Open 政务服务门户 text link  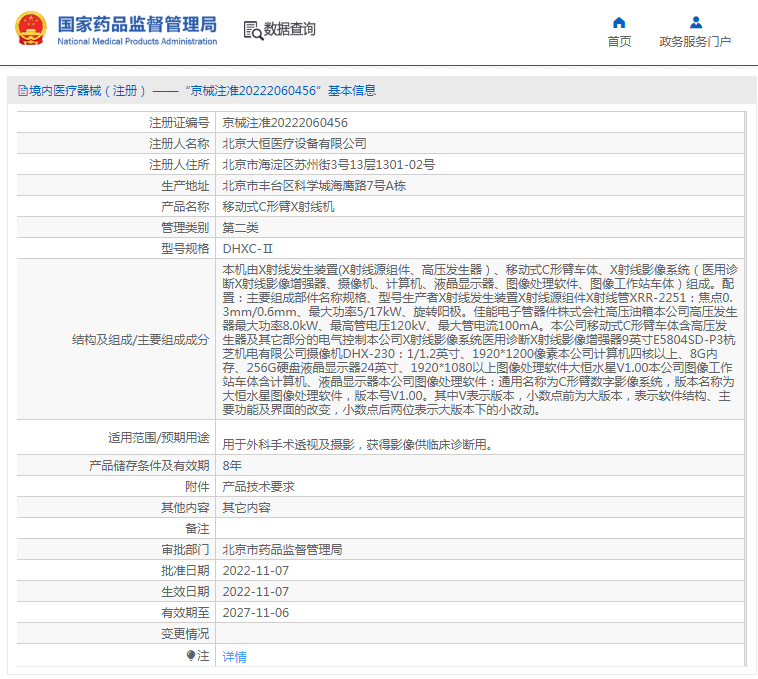[695, 42]
